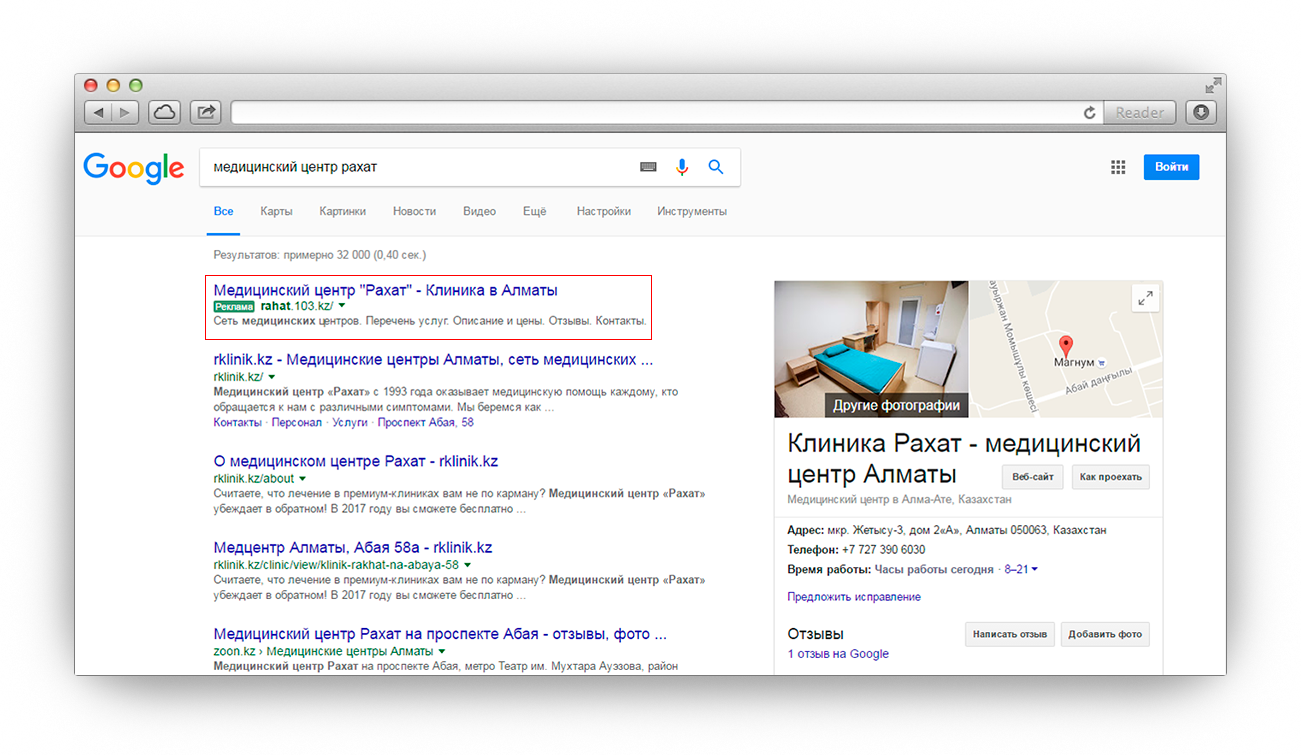The height and width of the screenshot is (755, 1301).
Task: Click the Добавить фото button
Action: pos(1105,634)
